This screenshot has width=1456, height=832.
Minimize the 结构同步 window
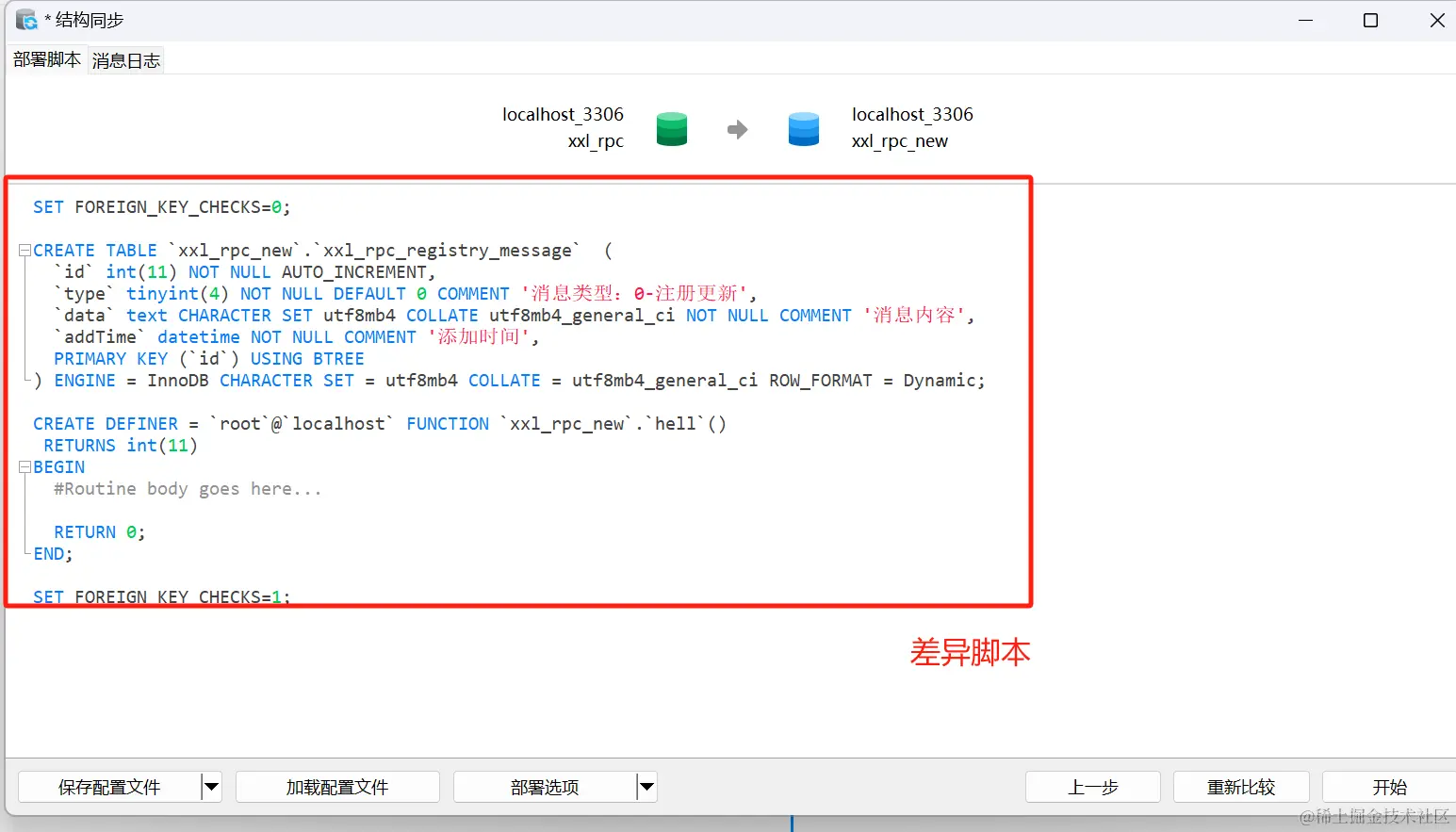(1305, 21)
